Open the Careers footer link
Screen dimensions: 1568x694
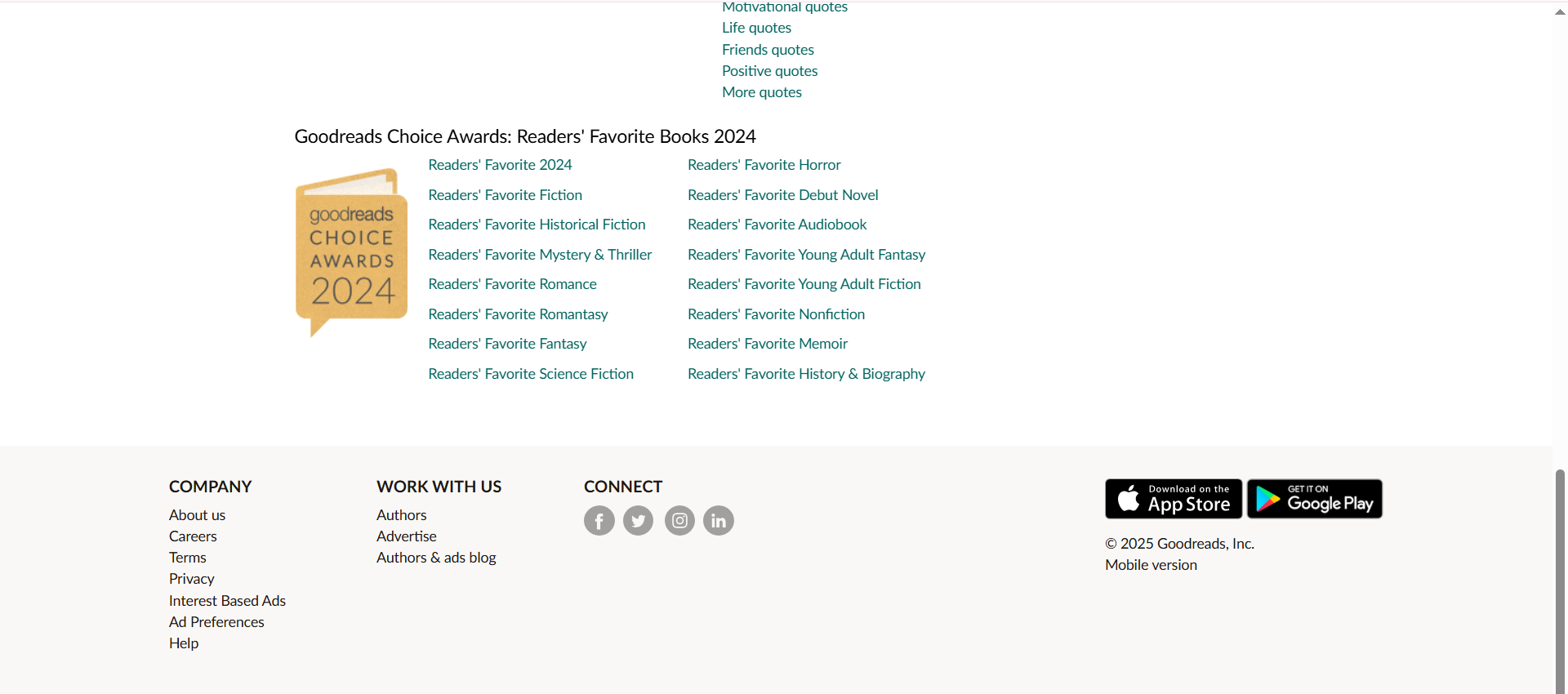[x=193, y=536]
